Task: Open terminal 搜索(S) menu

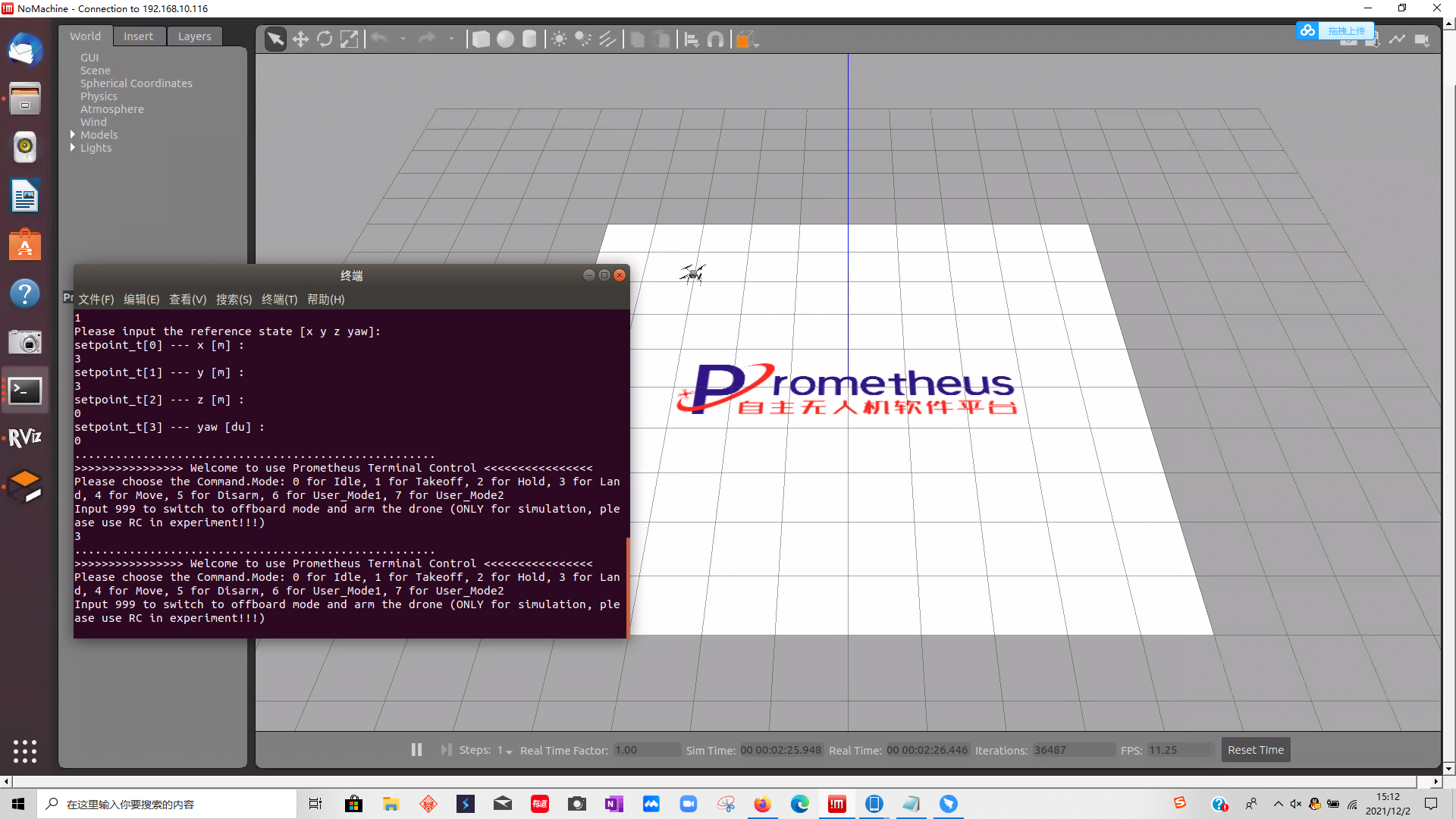Action: pos(234,300)
